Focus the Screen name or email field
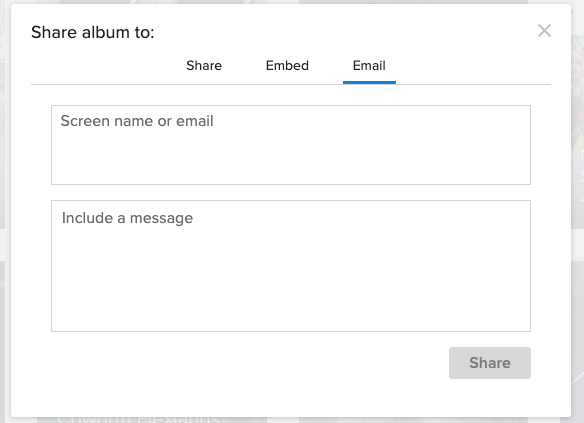584x423 pixels. (291, 145)
